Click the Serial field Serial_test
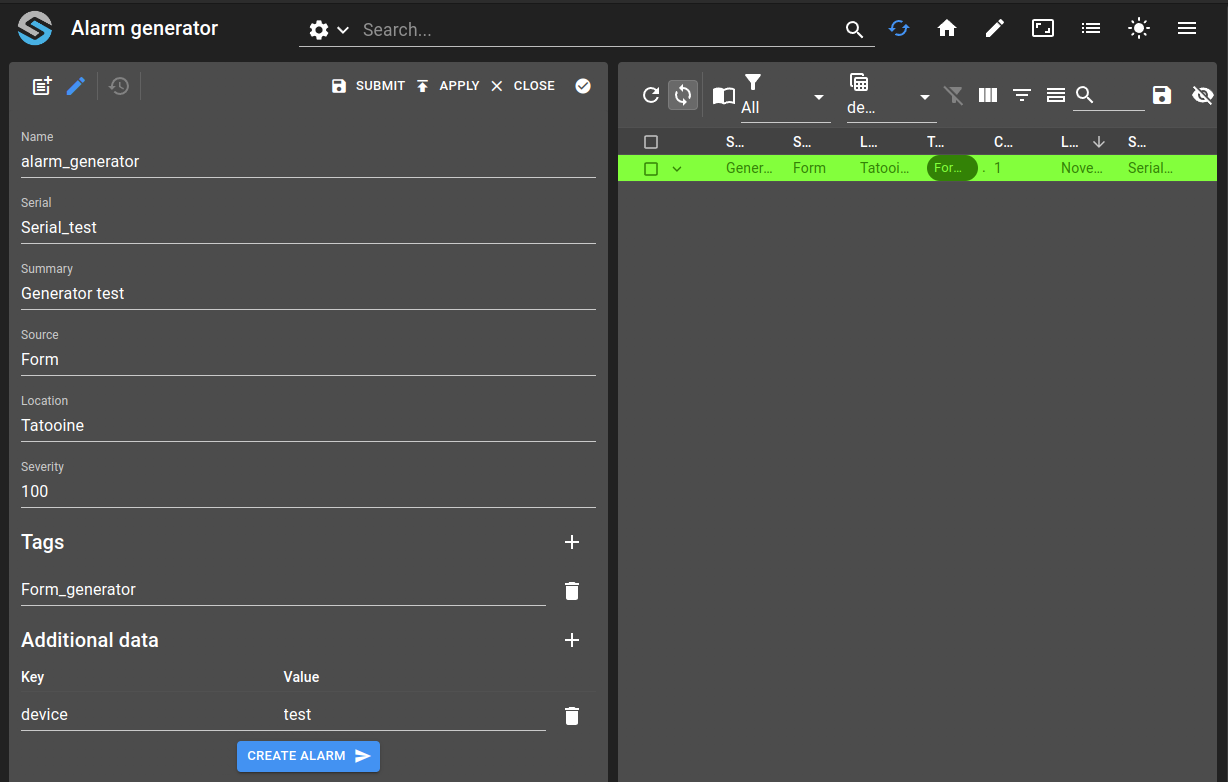Screen dimensions: 1228x782 (308, 227)
